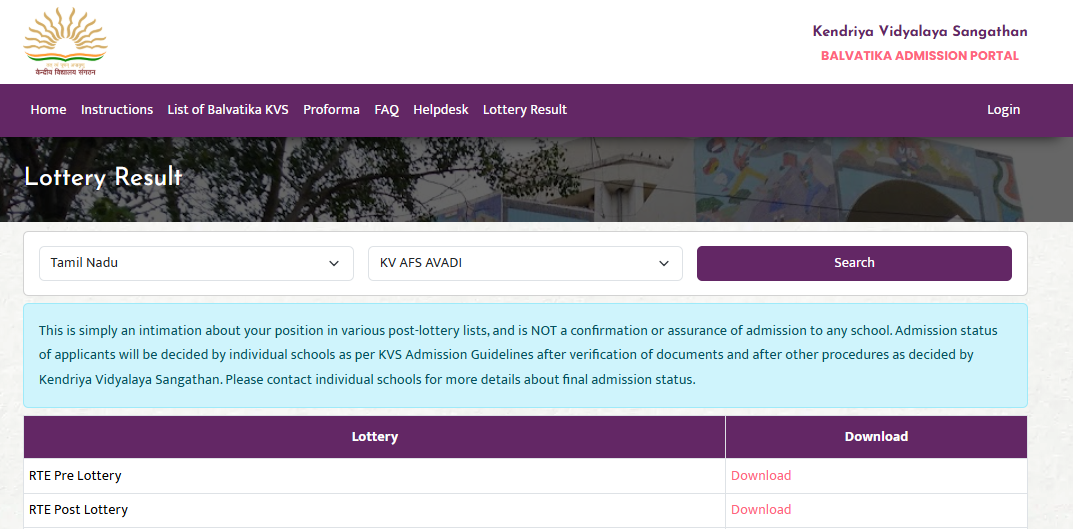
Task: Download the RTE Post Lottery list
Action: point(761,510)
